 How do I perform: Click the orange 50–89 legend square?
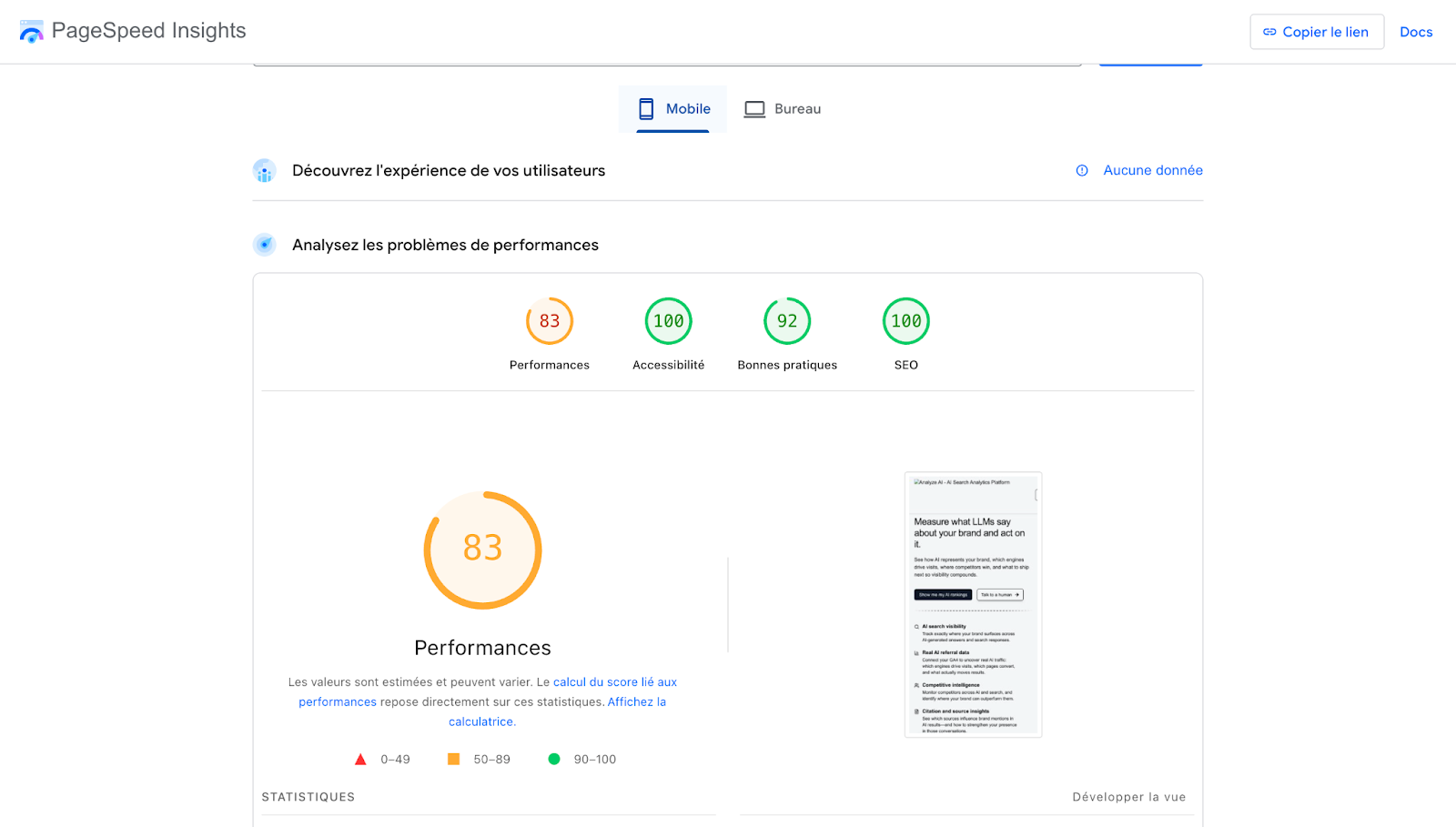pos(452,758)
